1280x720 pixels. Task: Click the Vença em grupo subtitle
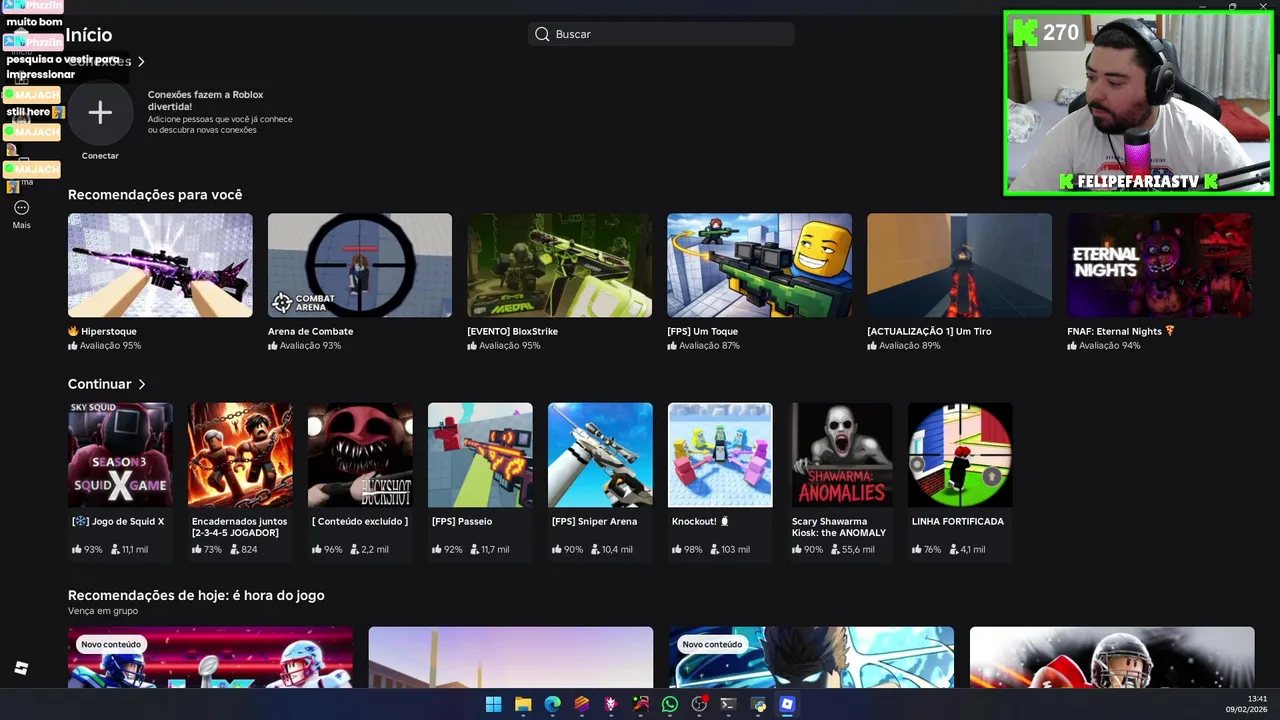(x=103, y=611)
